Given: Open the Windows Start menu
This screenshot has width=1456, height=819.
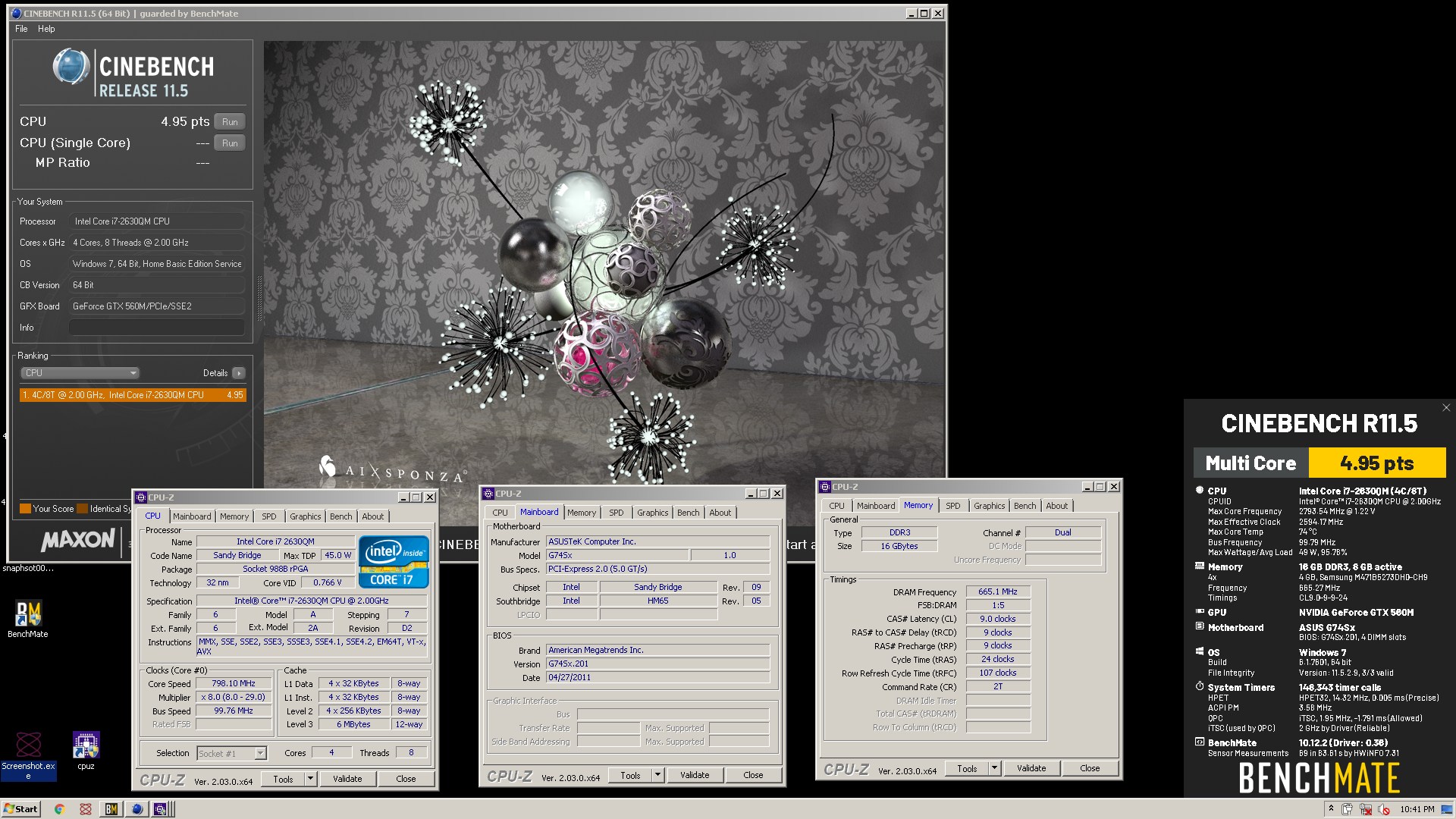Looking at the screenshot, I should click(20, 809).
